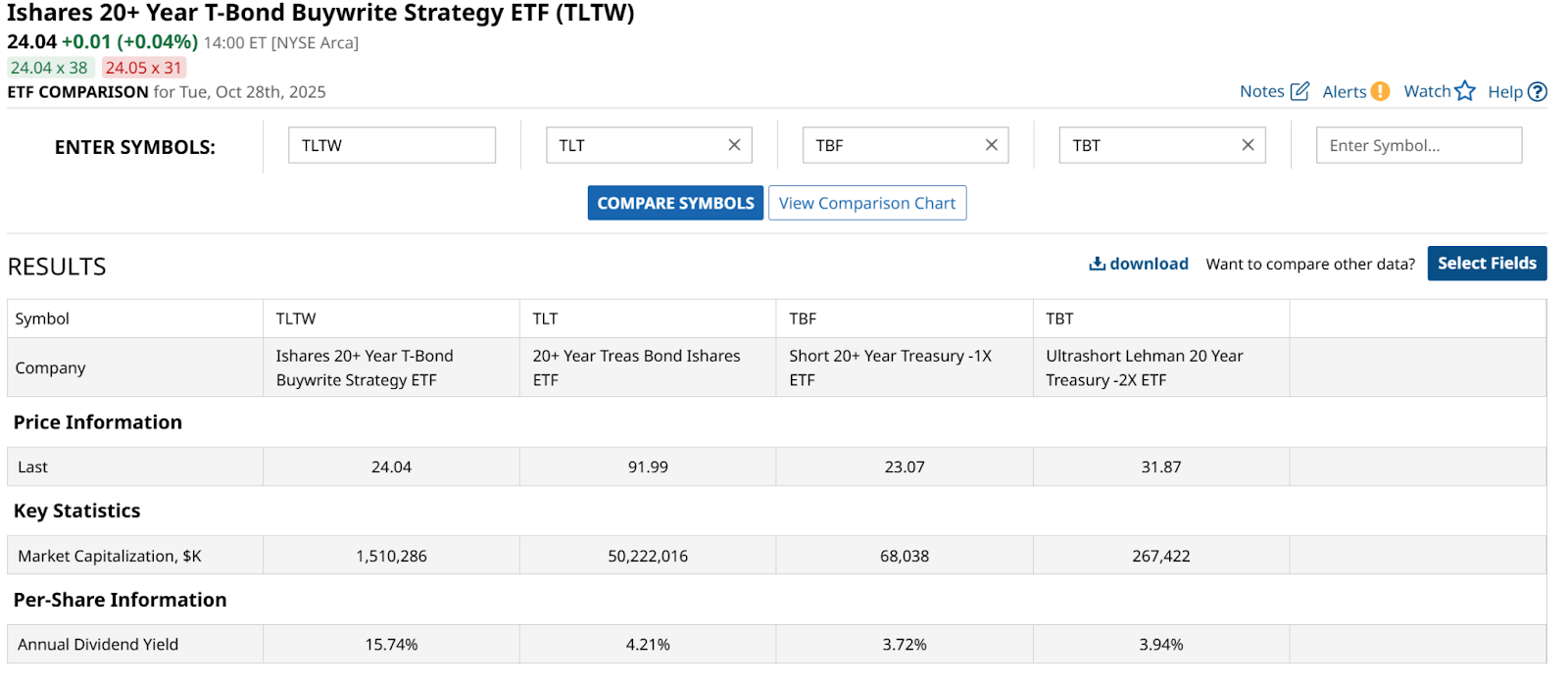Remove the TLT symbol with X
This screenshot has width=1568, height=684.
coord(734,145)
